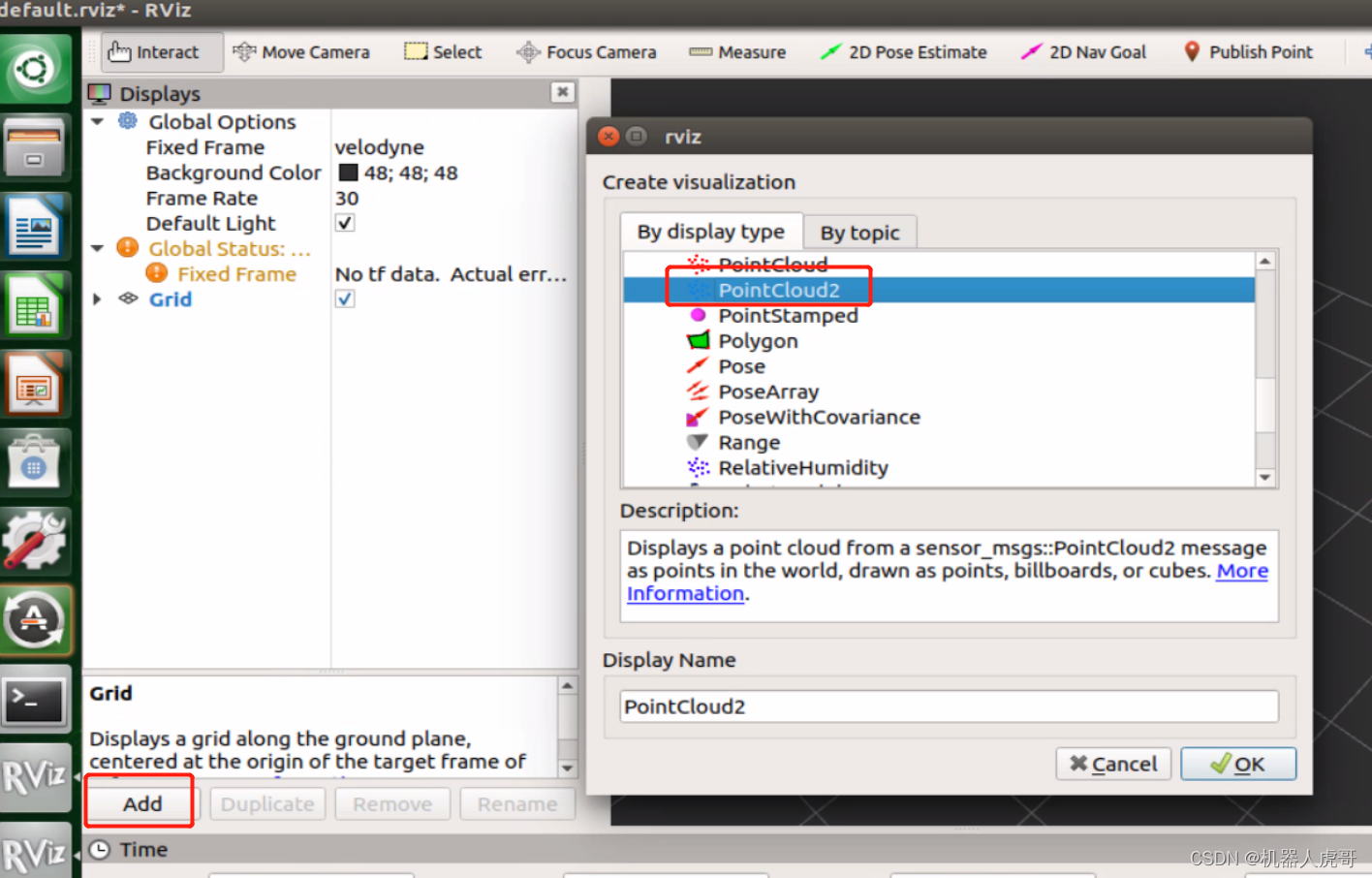The width and height of the screenshot is (1372, 878).
Task: Click the Background Color swatch
Action: coord(348,173)
